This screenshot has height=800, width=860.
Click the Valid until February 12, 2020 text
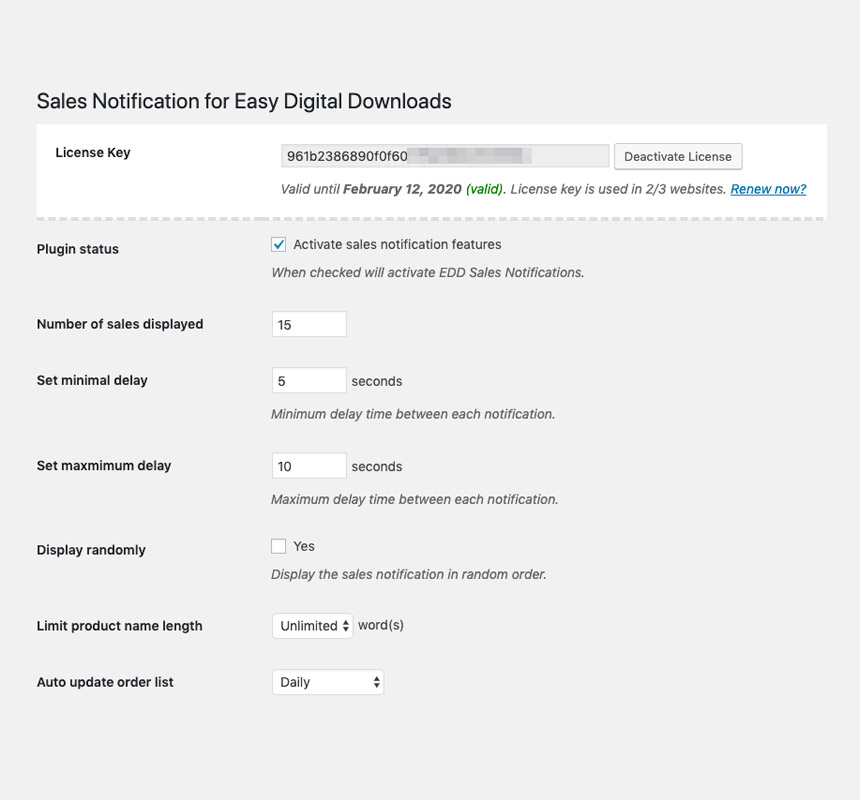(371, 189)
